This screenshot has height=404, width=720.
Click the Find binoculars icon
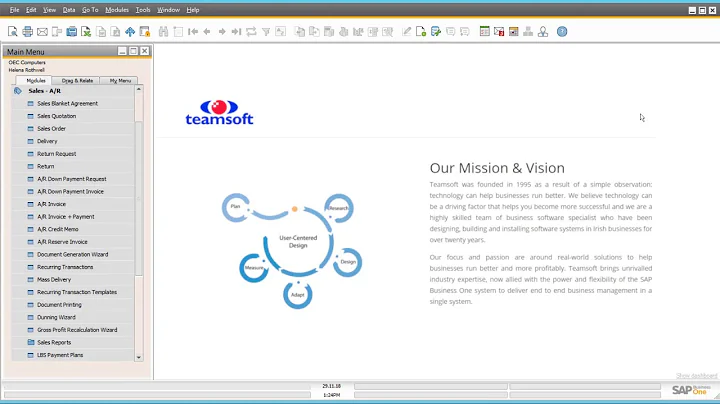click(163, 31)
